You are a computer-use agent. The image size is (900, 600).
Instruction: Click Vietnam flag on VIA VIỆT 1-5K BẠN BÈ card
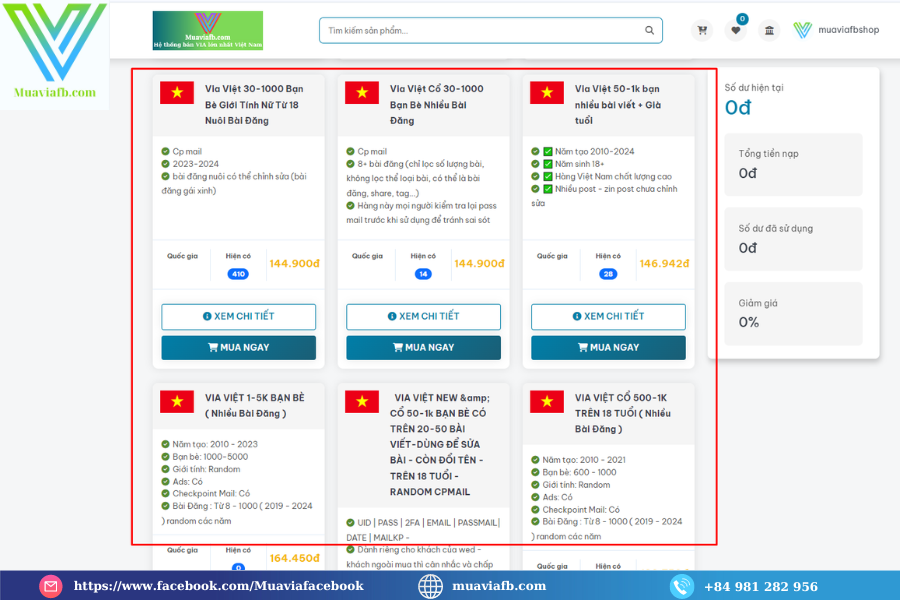point(177,401)
